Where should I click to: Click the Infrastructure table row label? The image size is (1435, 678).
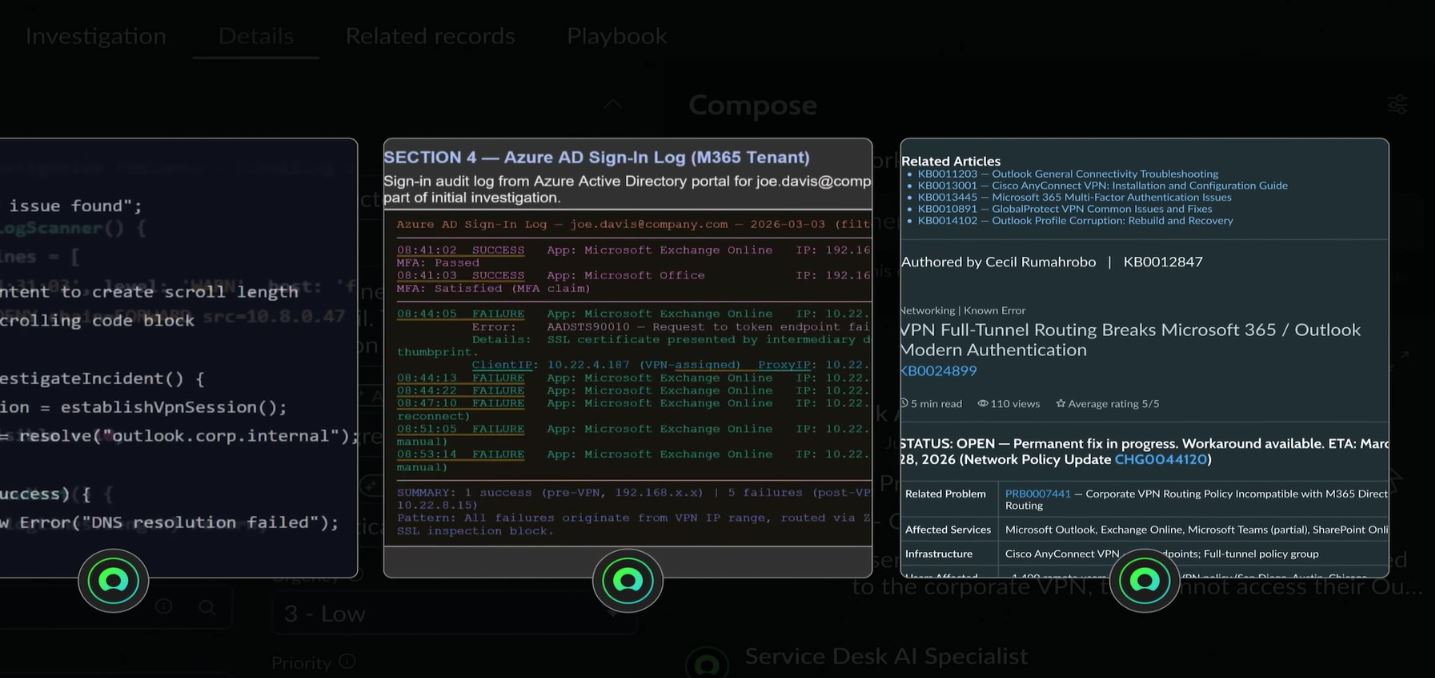click(x=939, y=554)
